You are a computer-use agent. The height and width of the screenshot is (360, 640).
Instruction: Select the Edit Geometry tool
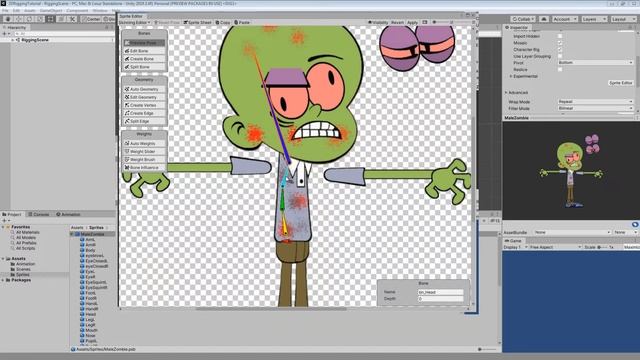pos(144,97)
